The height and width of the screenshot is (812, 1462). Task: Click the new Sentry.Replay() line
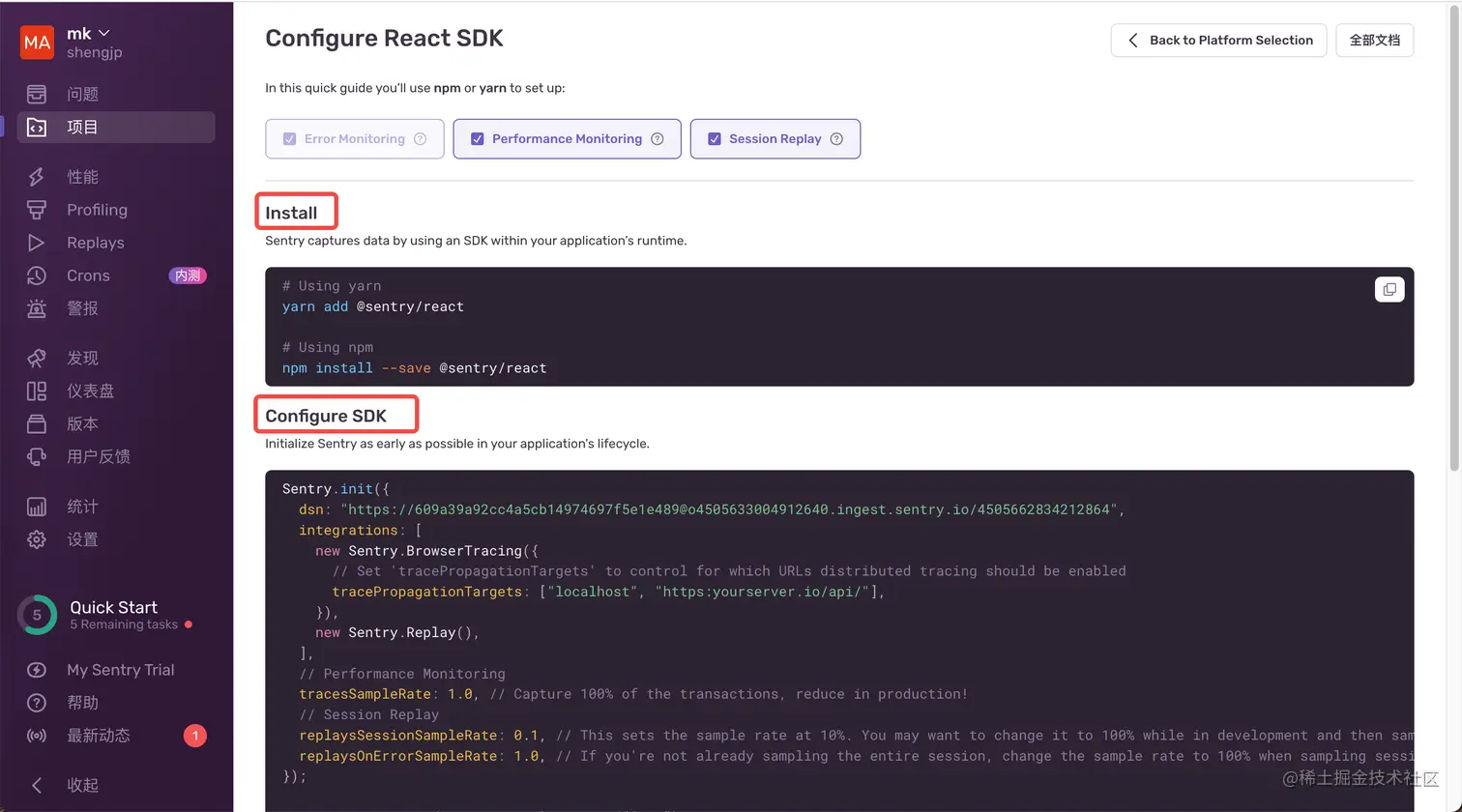[397, 632]
